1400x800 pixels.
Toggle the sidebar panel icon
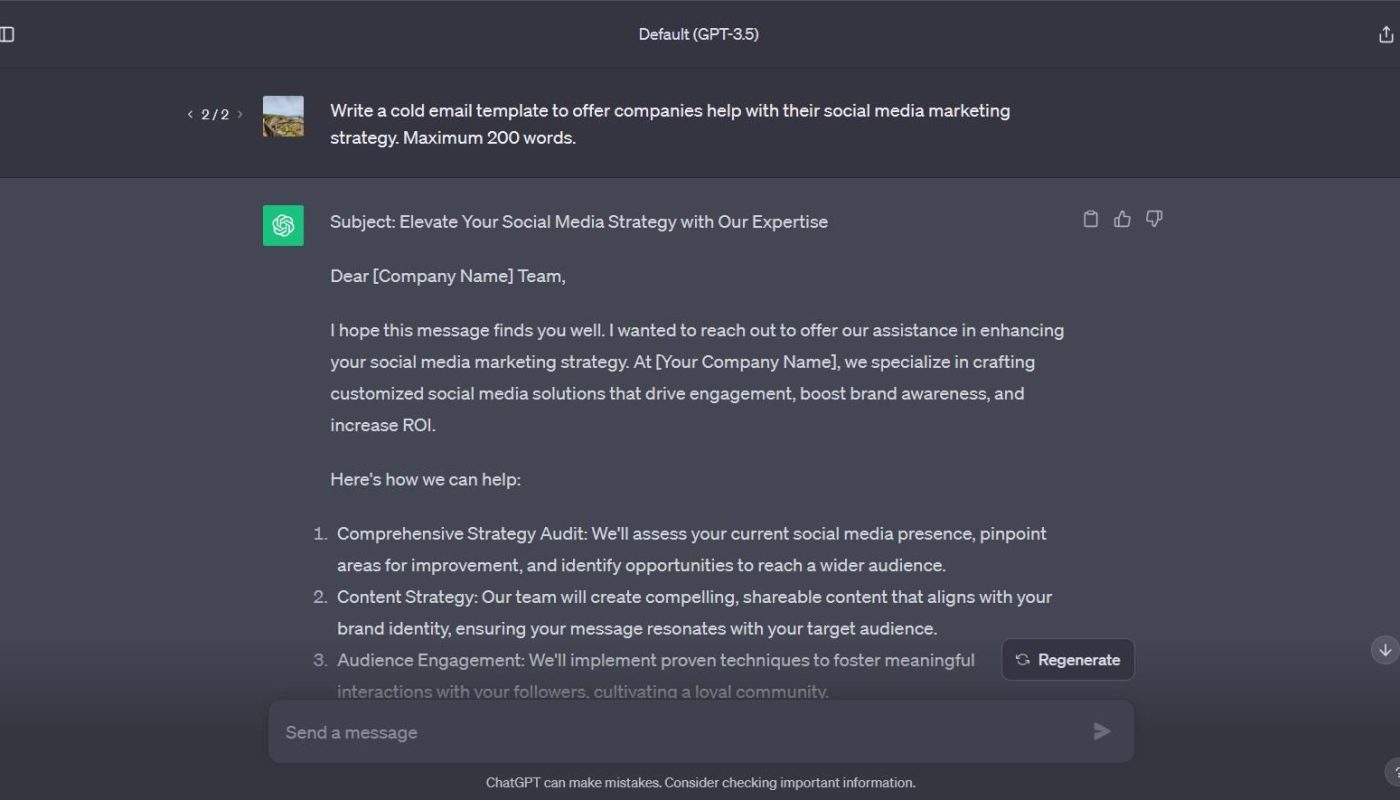click(x=6, y=34)
